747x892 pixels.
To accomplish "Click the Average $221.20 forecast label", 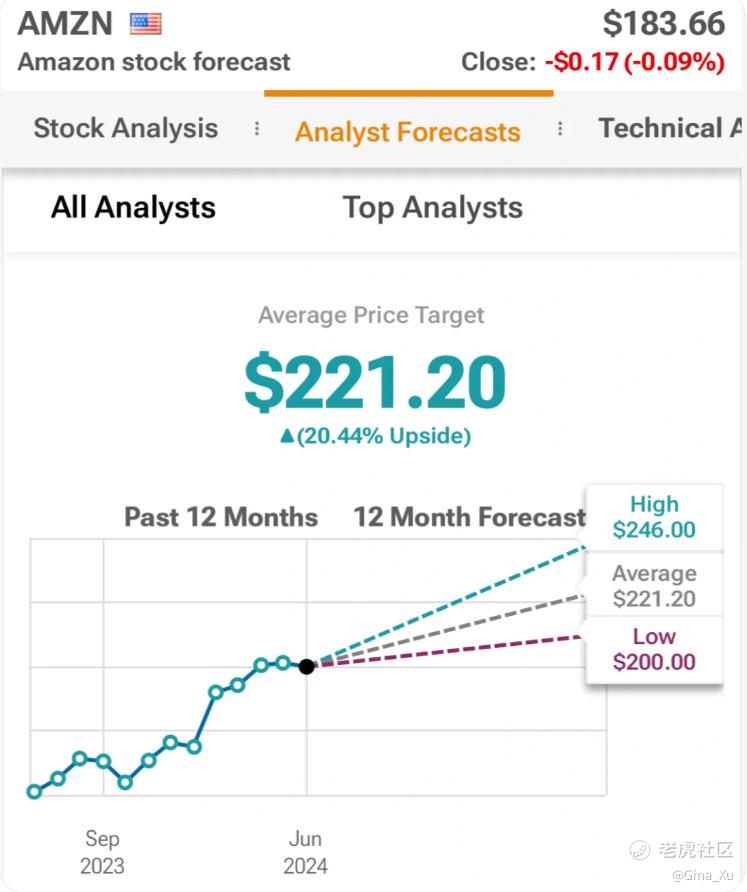I will coord(654,585).
